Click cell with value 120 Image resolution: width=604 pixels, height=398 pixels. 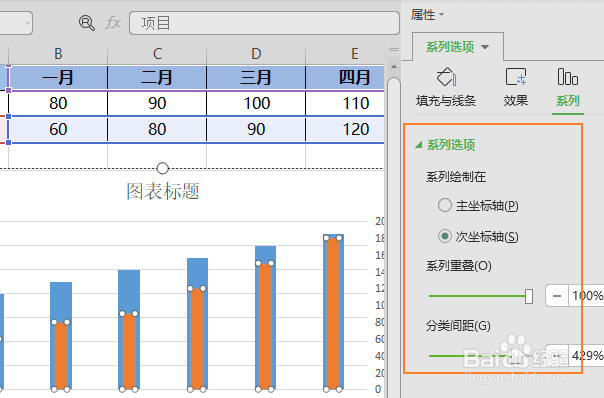345,129
